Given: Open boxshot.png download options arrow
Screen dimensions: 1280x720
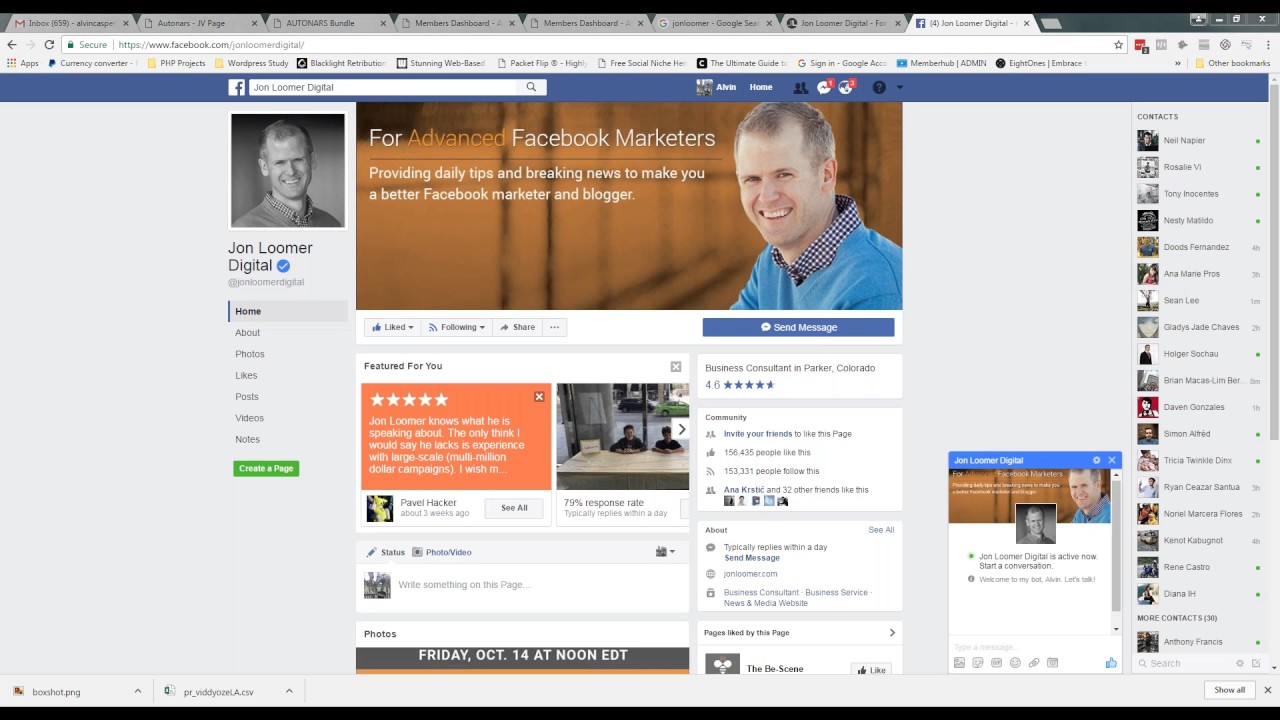Looking at the screenshot, I should pyautogui.click(x=138, y=691).
